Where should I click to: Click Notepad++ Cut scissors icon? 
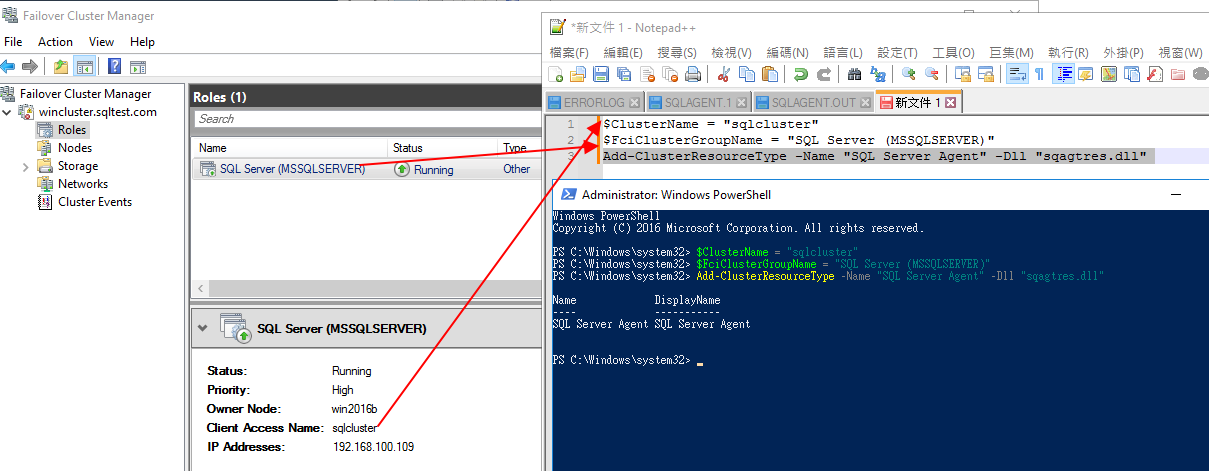coord(724,74)
